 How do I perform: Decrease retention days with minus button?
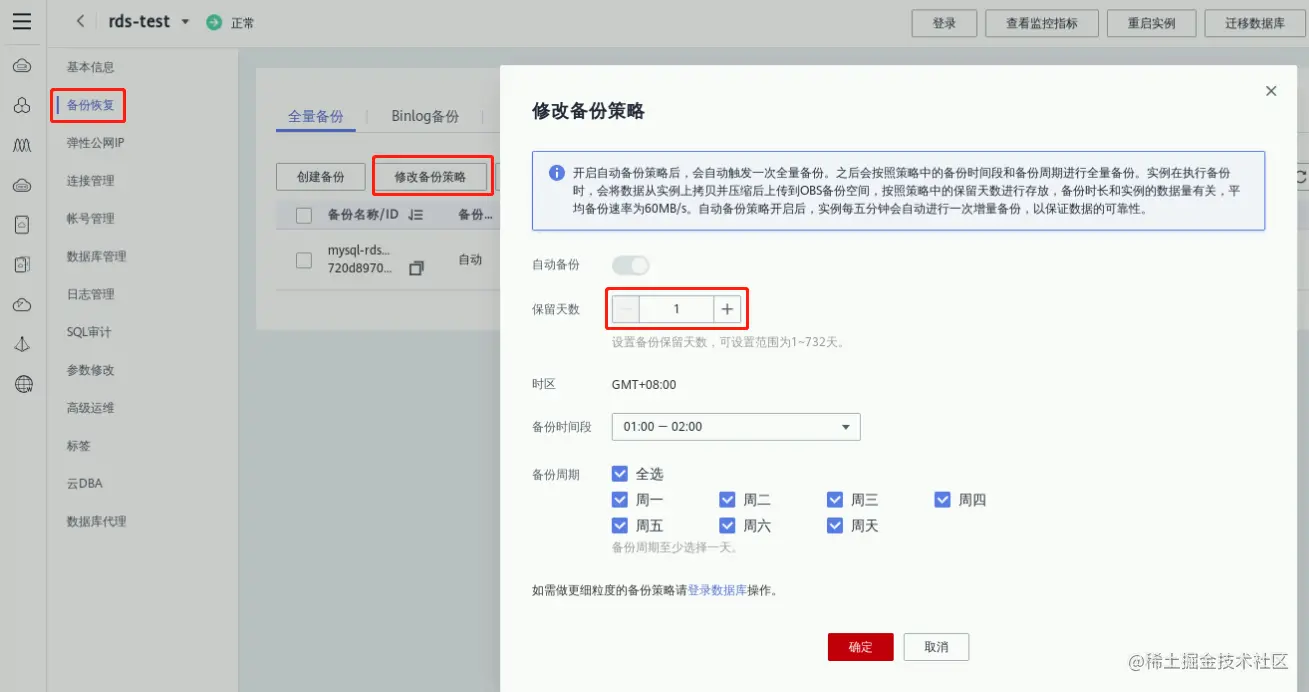(x=626, y=309)
